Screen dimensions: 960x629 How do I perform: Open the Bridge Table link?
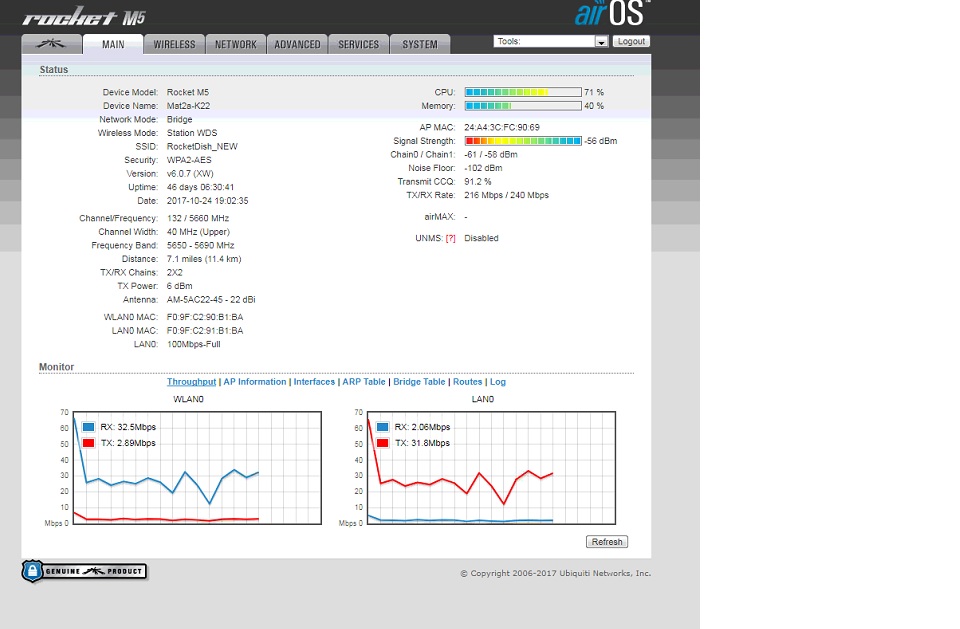tap(419, 382)
